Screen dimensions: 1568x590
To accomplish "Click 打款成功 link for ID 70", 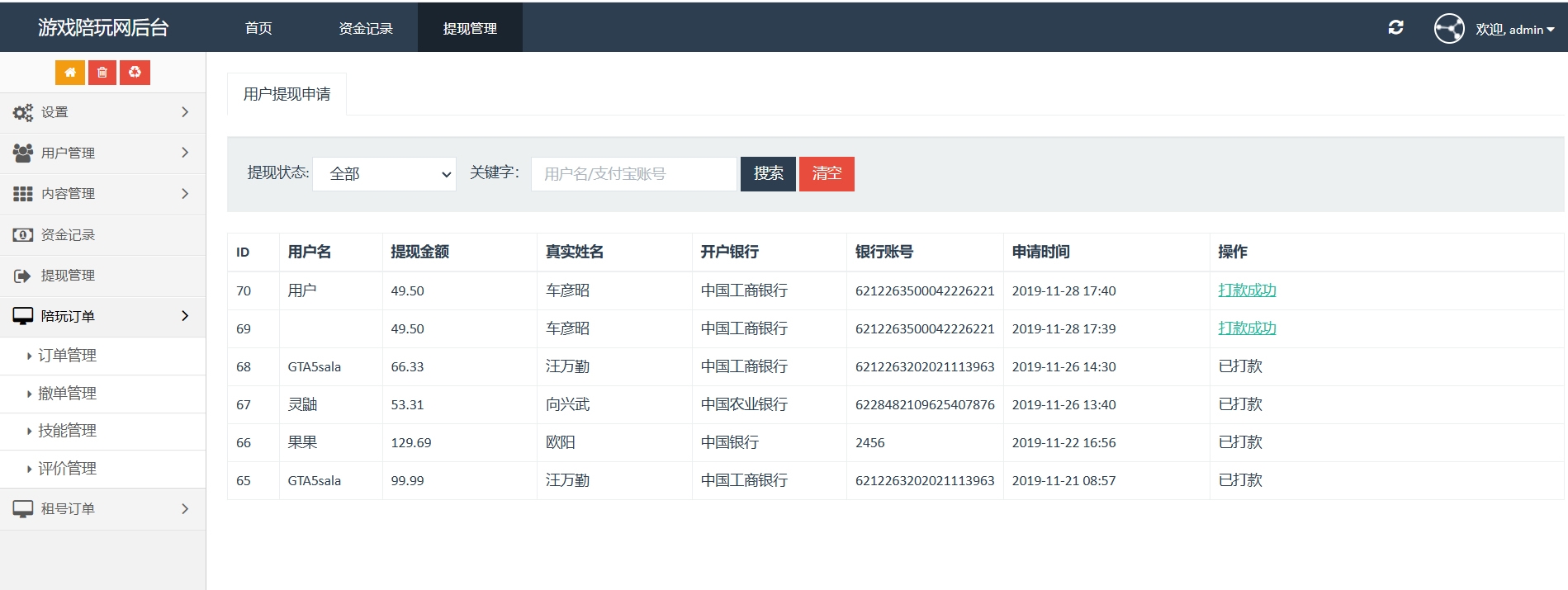I will (x=1247, y=290).
